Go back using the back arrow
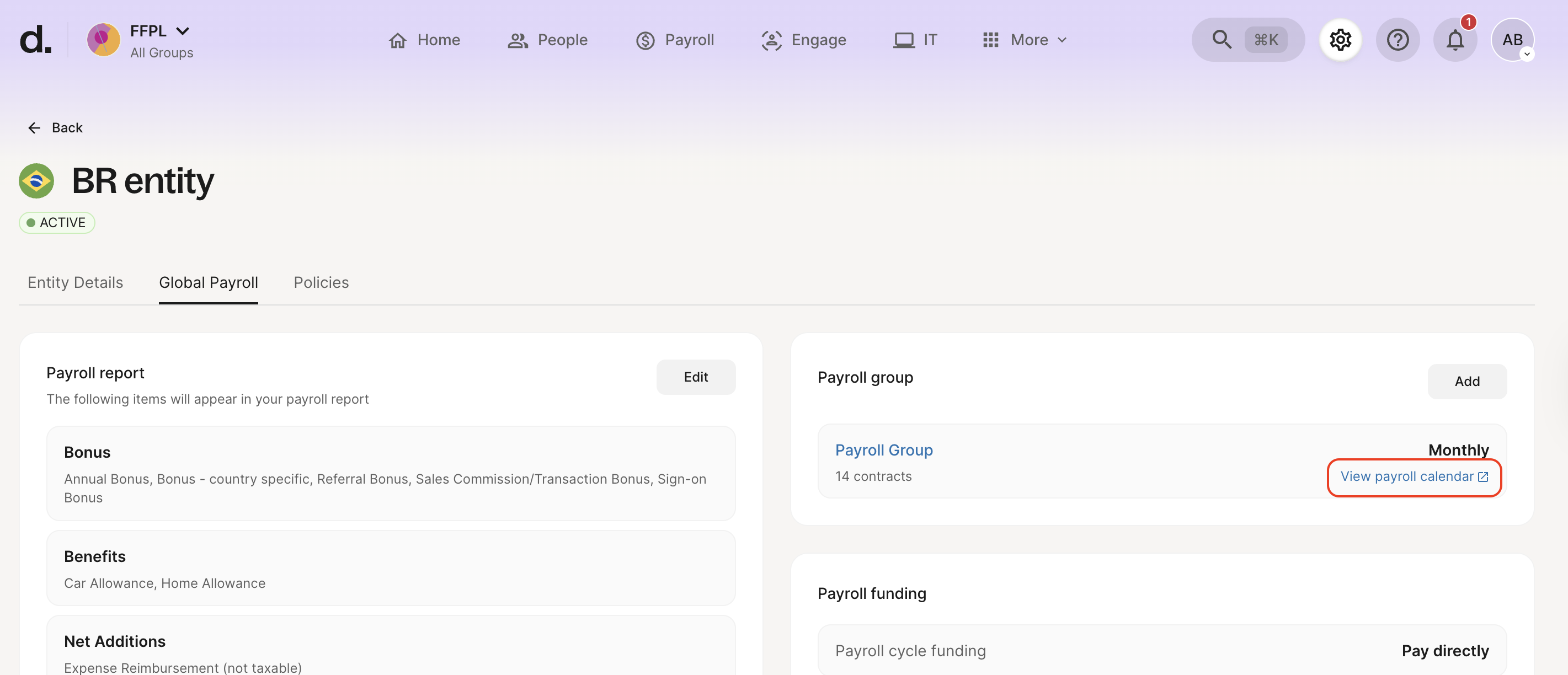The height and width of the screenshot is (675, 1568). [34, 128]
